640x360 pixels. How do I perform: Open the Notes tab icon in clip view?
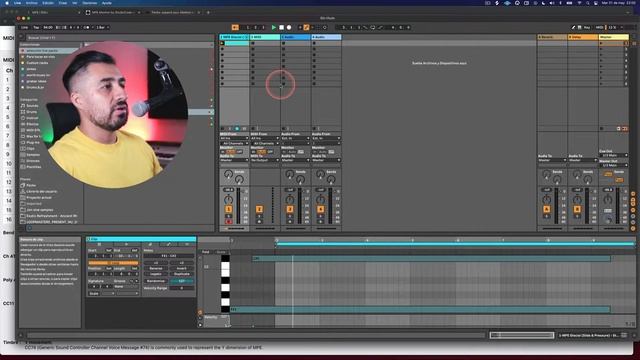point(150,244)
